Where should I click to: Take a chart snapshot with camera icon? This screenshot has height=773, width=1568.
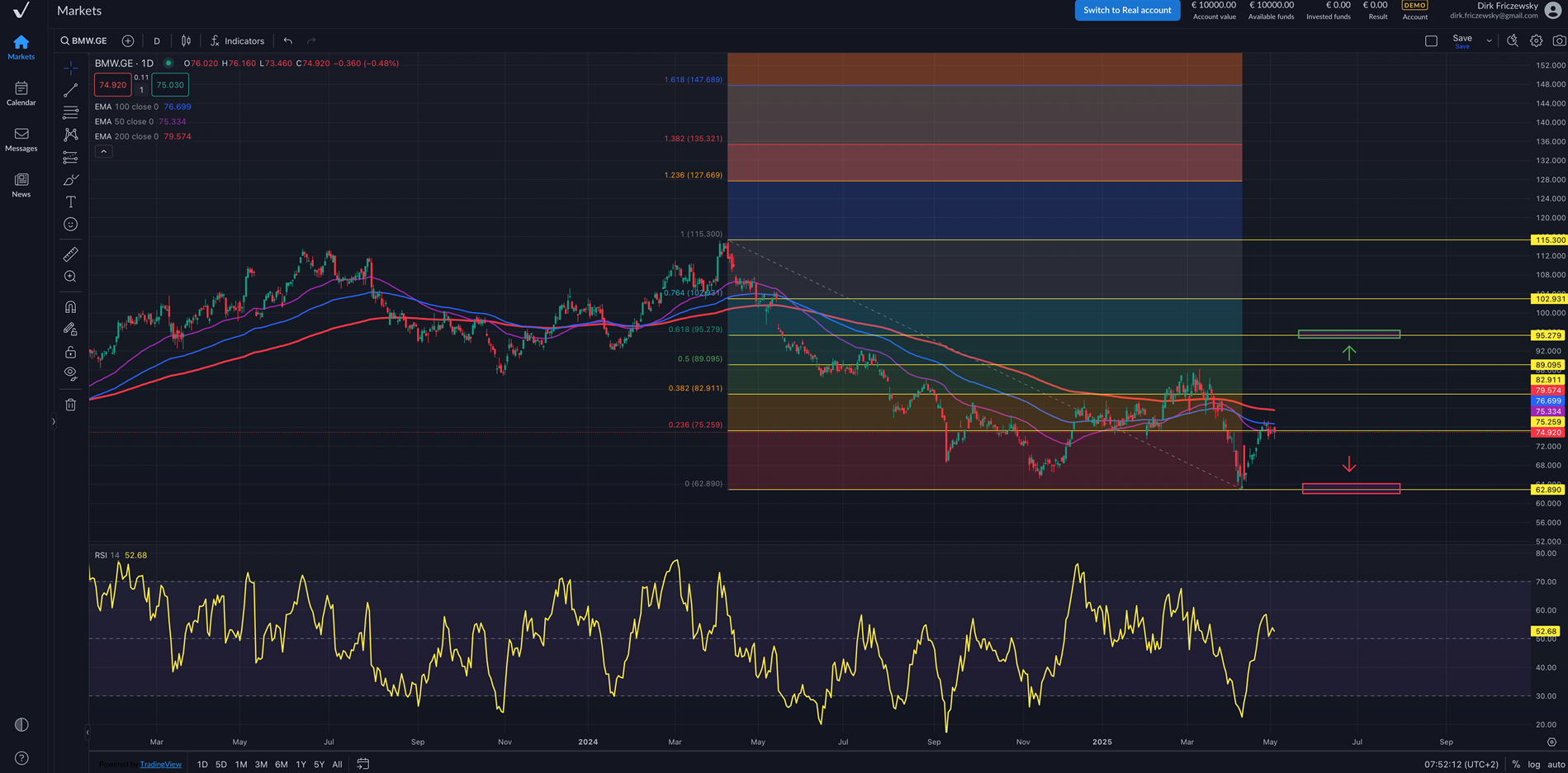coord(1559,40)
